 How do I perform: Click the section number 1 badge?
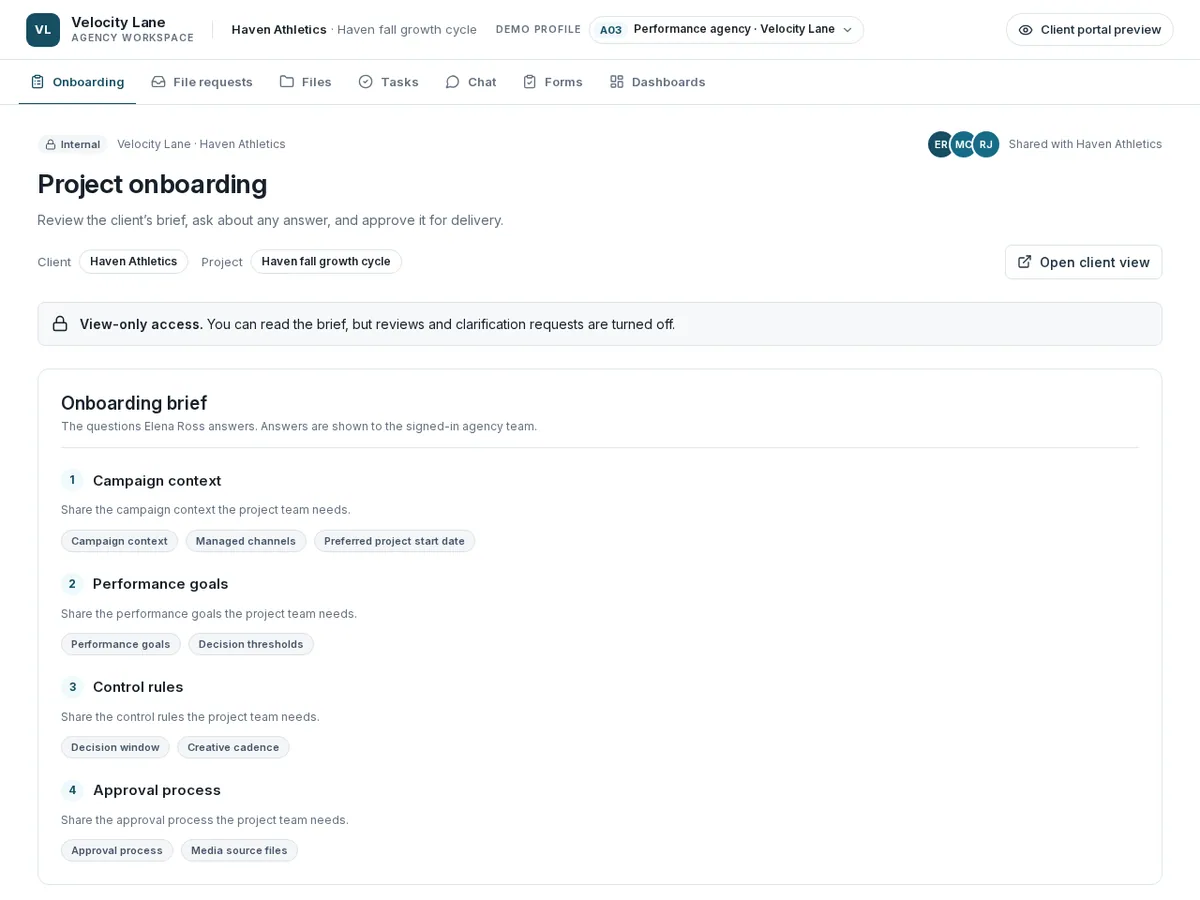[72, 480]
